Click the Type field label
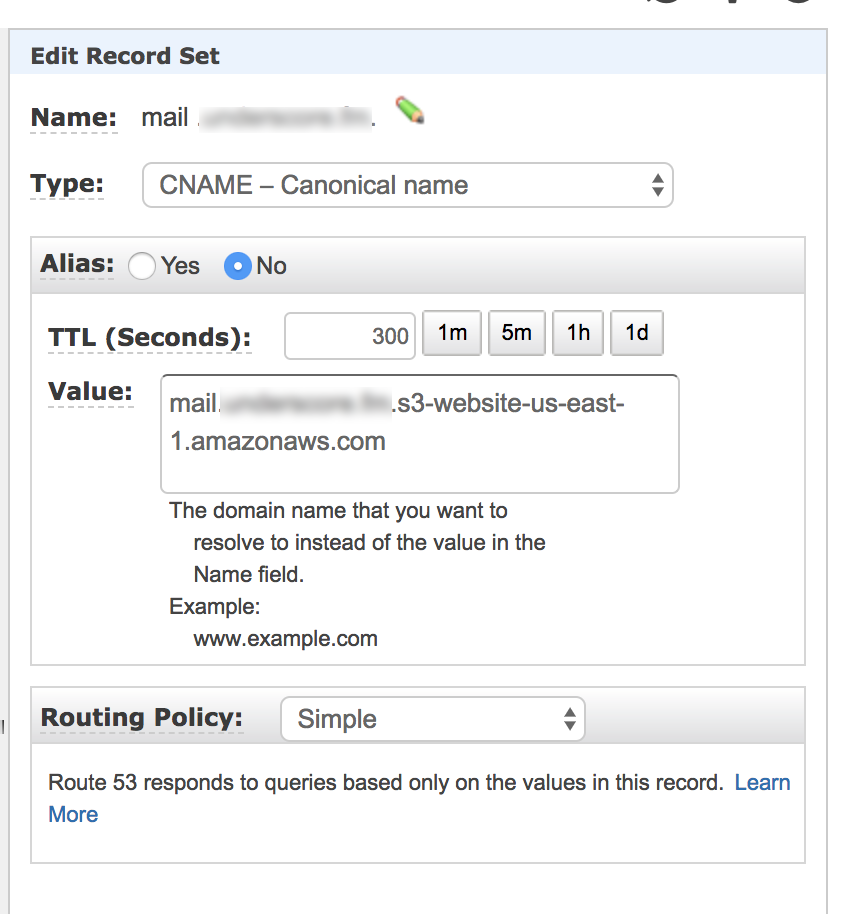This screenshot has height=914, width=848. click(67, 184)
